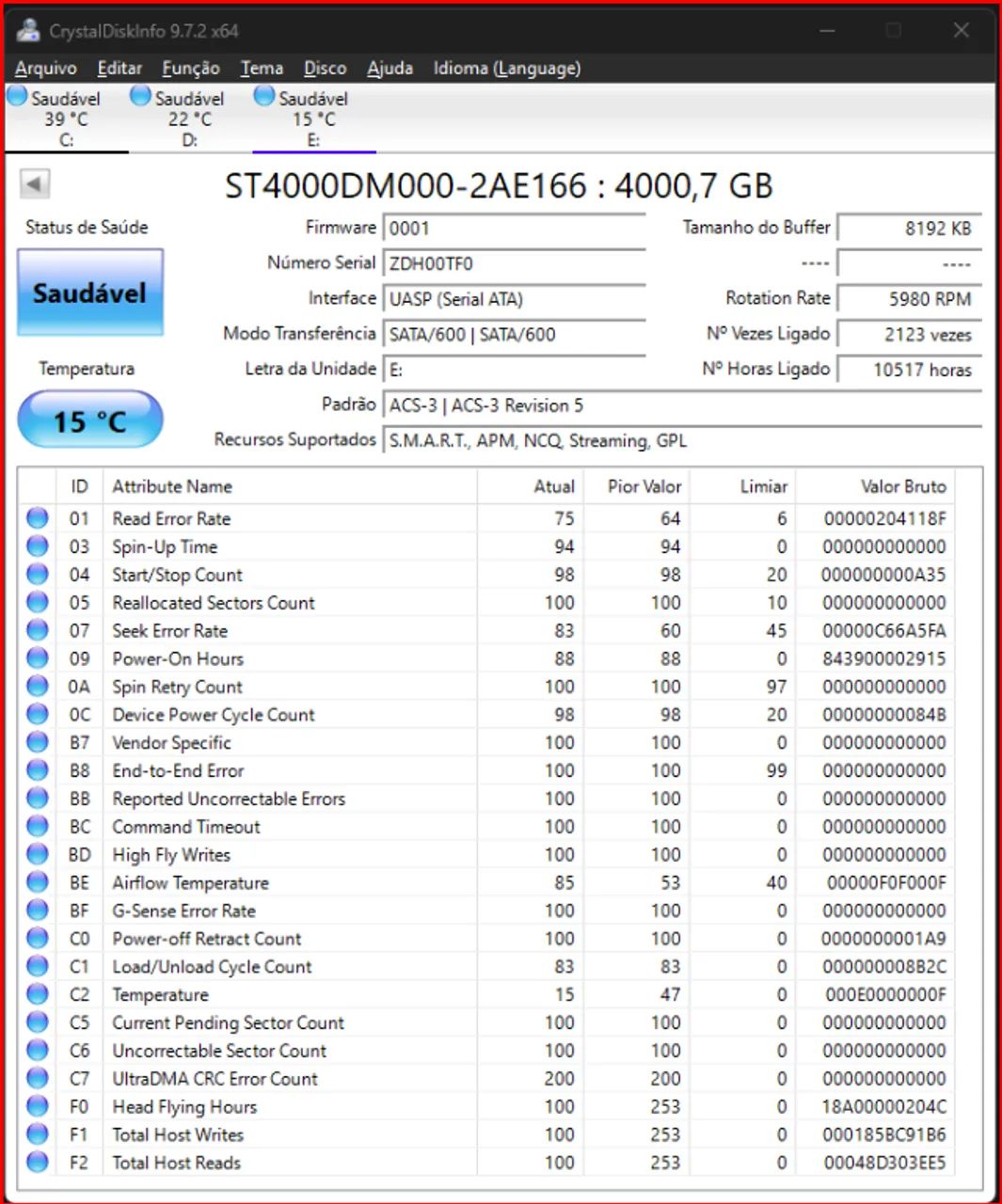Click health orb for Airflow Temperature
The width and height of the screenshot is (1002, 1204).
click(x=37, y=881)
